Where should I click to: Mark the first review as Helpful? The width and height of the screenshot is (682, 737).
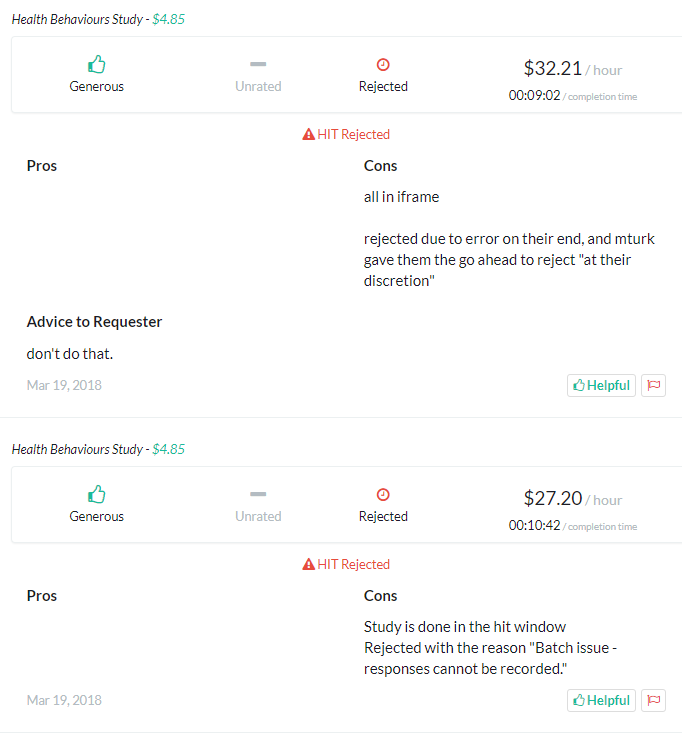coord(601,385)
